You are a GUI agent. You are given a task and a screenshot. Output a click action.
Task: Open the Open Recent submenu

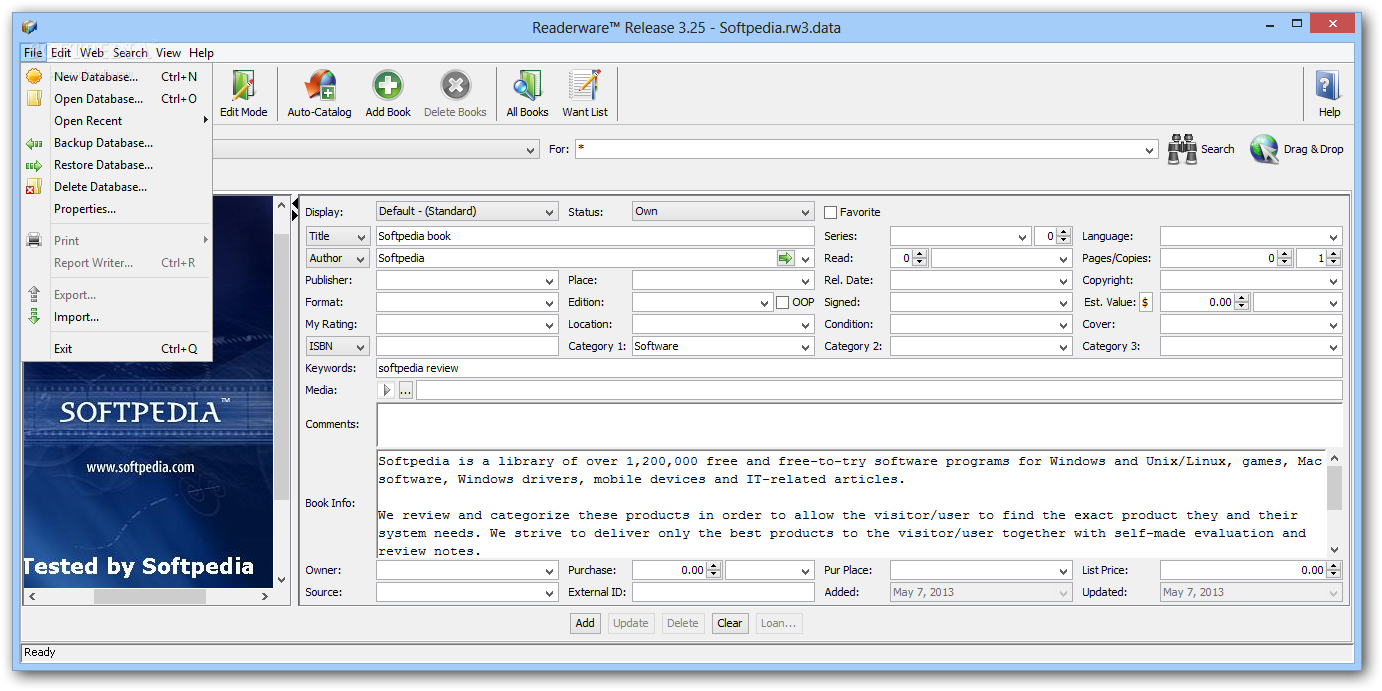[x=116, y=121]
